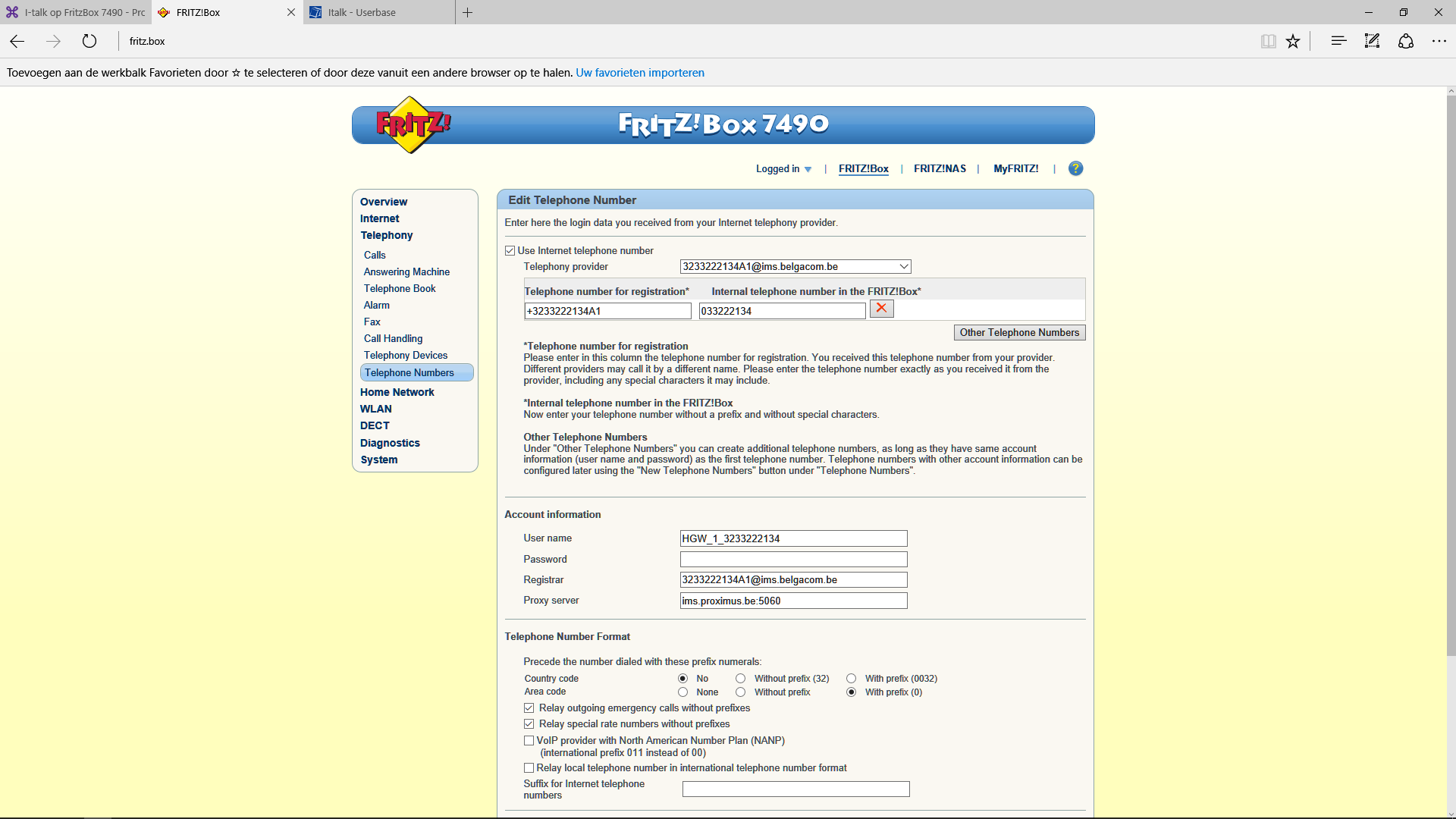The image size is (1456, 819).
Task: Click the red X delete number icon
Action: tap(881, 309)
